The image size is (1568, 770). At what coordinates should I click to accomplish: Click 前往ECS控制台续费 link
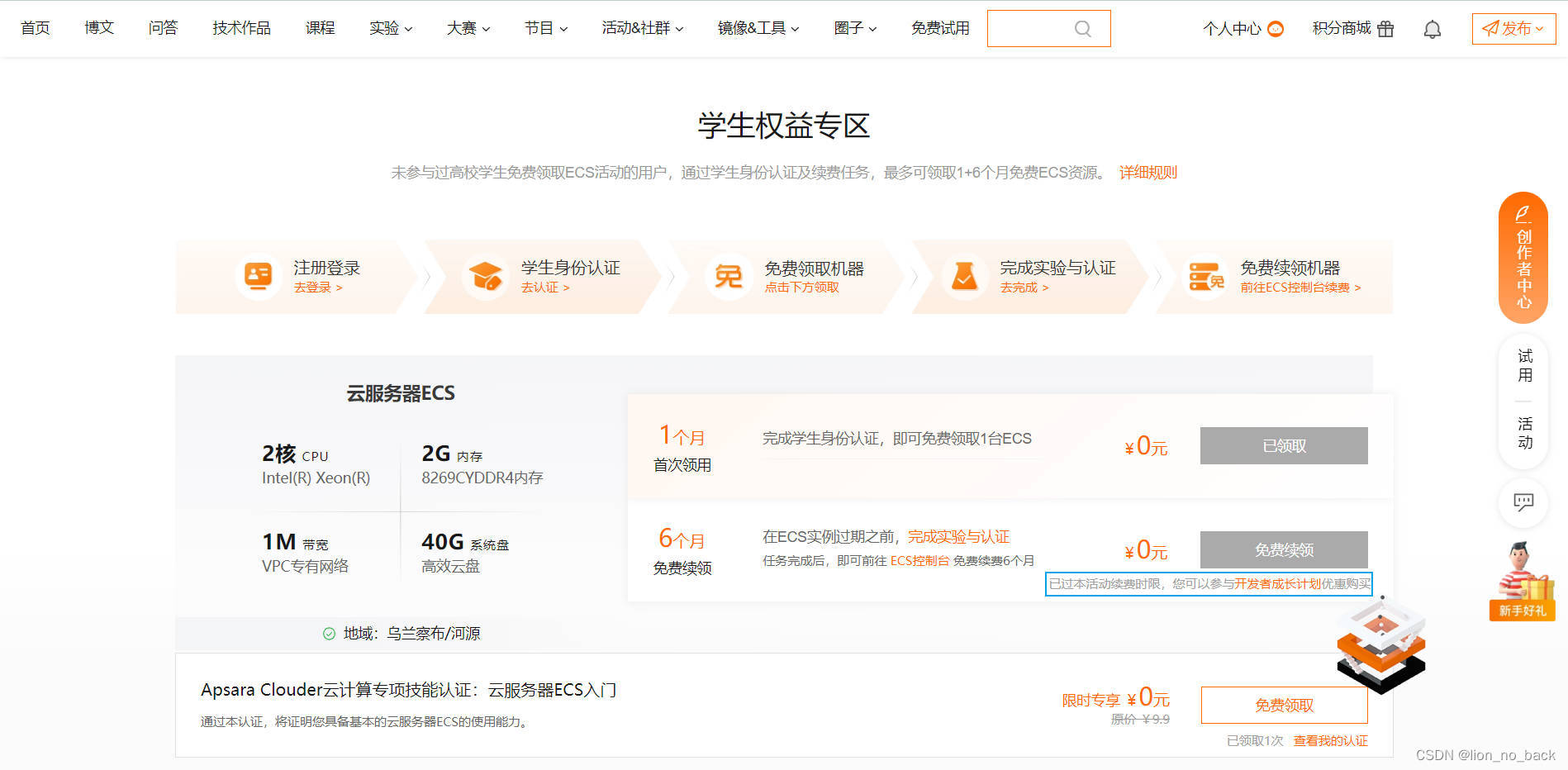click(x=1300, y=288)
